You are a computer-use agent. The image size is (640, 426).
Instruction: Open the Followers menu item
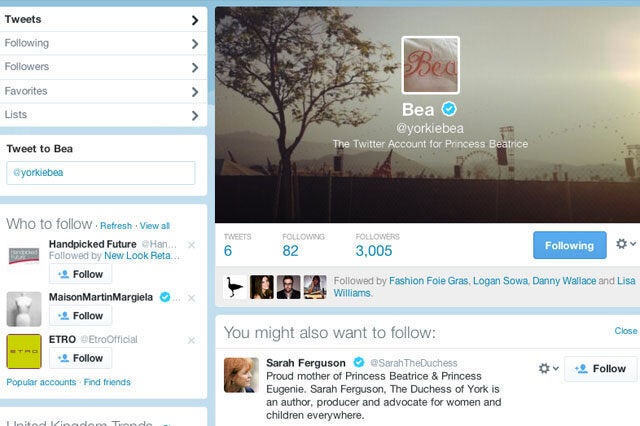[103, 67]
